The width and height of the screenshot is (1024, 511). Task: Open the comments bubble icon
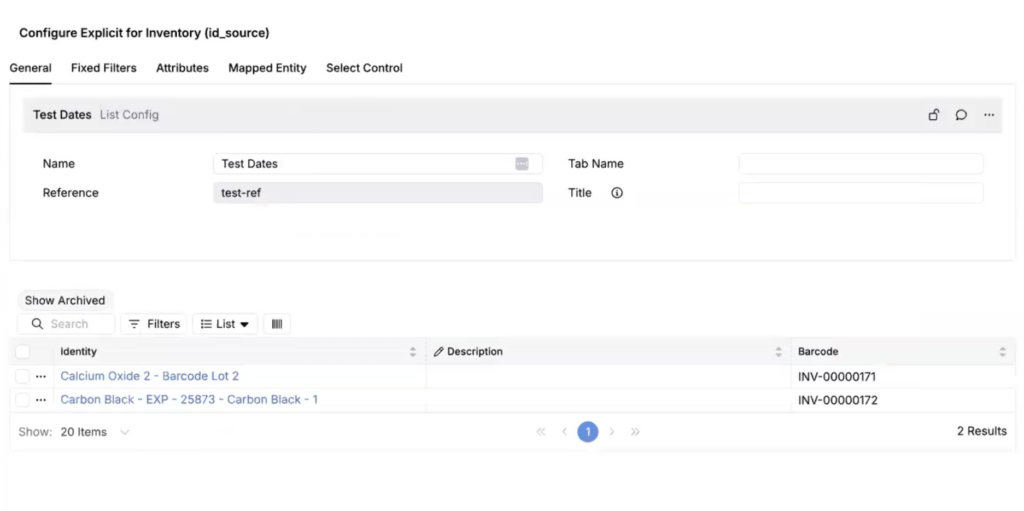pyautogui.click(x=961, y=115)
